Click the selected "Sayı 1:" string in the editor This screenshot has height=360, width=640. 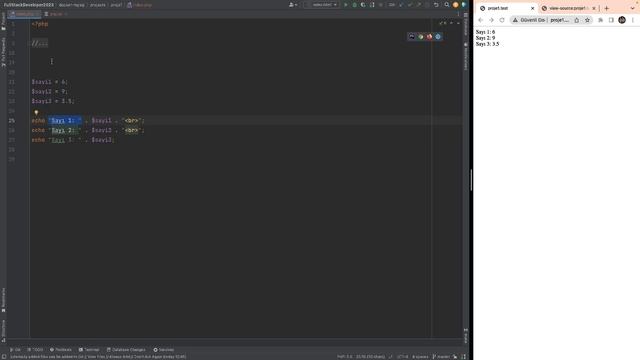[x=65, y=121]
